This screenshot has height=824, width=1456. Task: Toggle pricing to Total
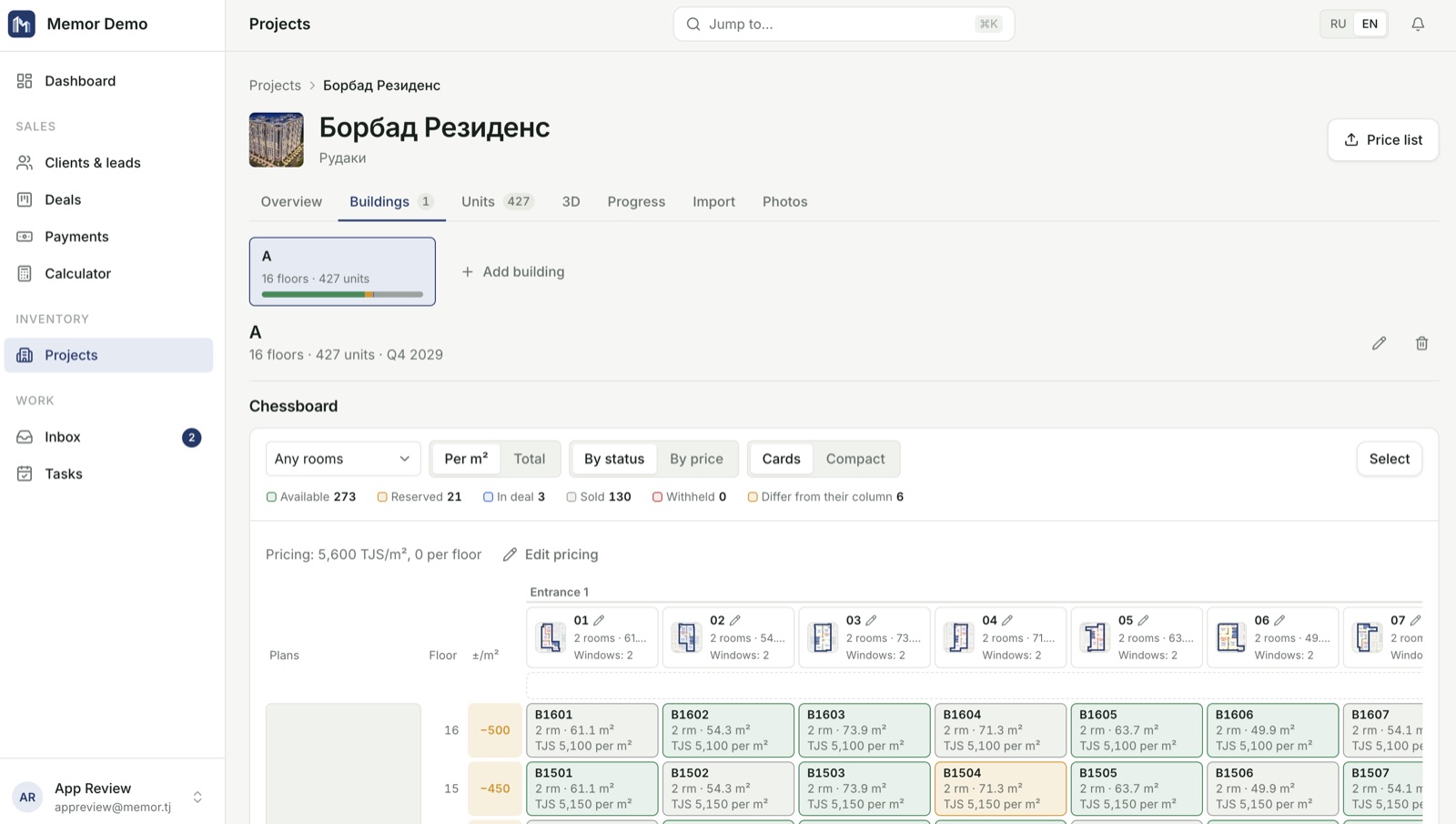(529, 459)
